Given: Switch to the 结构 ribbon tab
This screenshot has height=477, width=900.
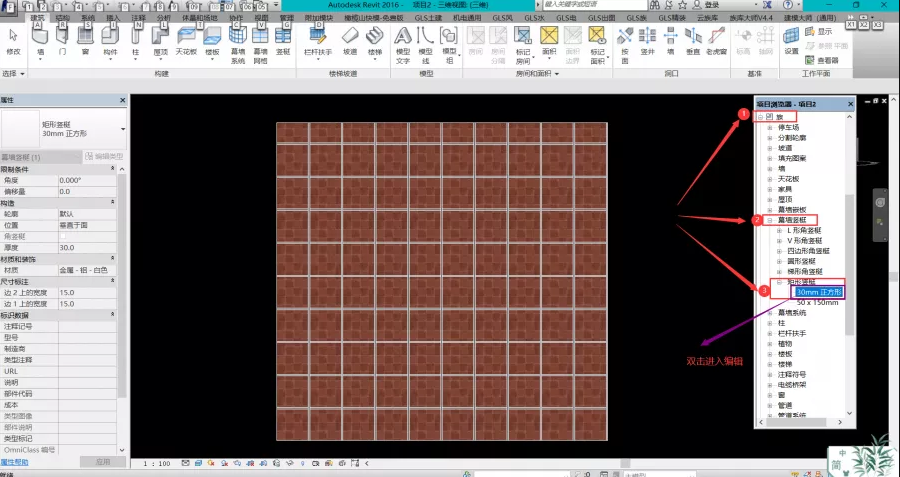Looking at the screenshot, I should (62, 18).
